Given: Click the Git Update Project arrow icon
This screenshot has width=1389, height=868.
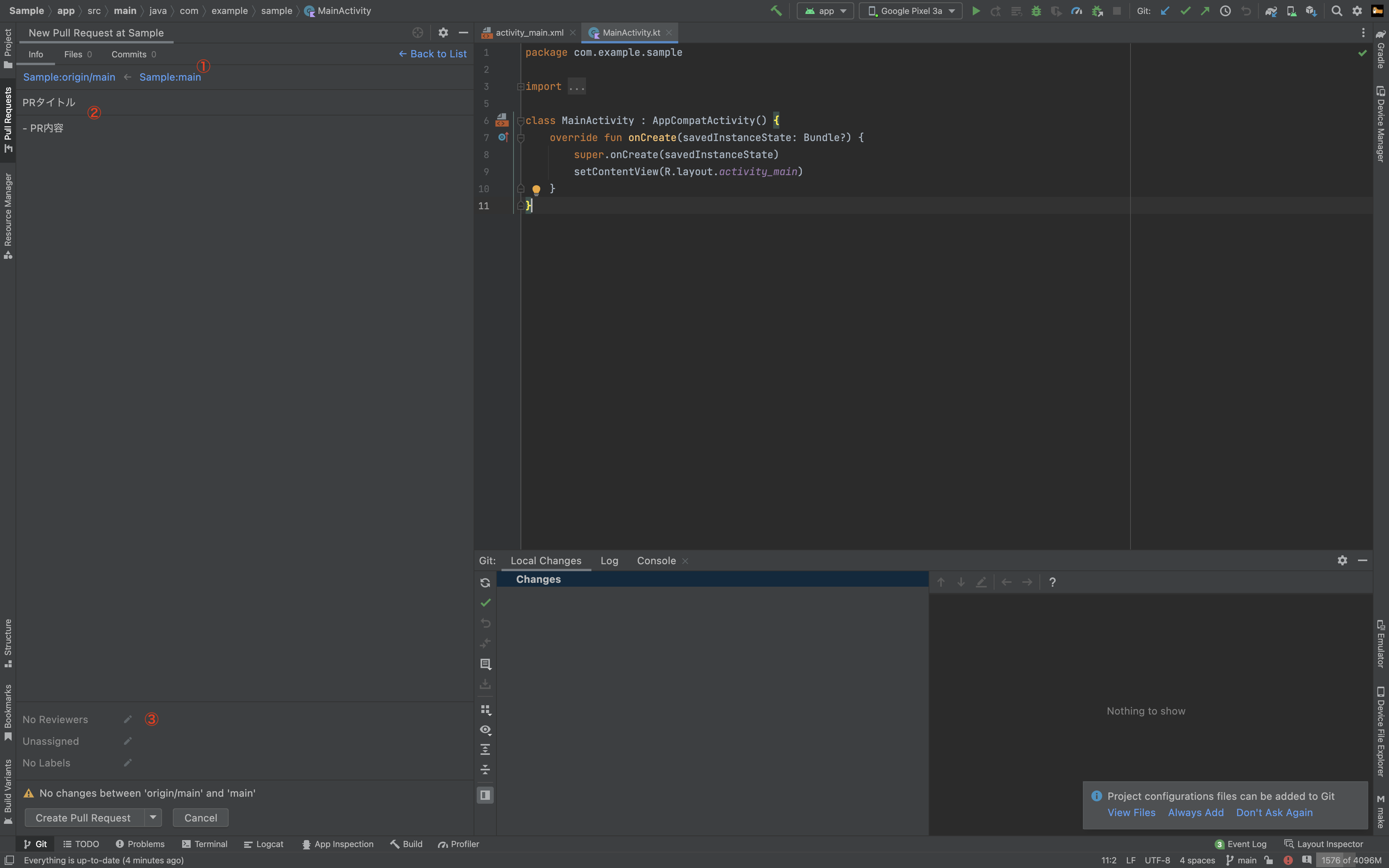Looking at the screenshot, I should click(1165, 11).
